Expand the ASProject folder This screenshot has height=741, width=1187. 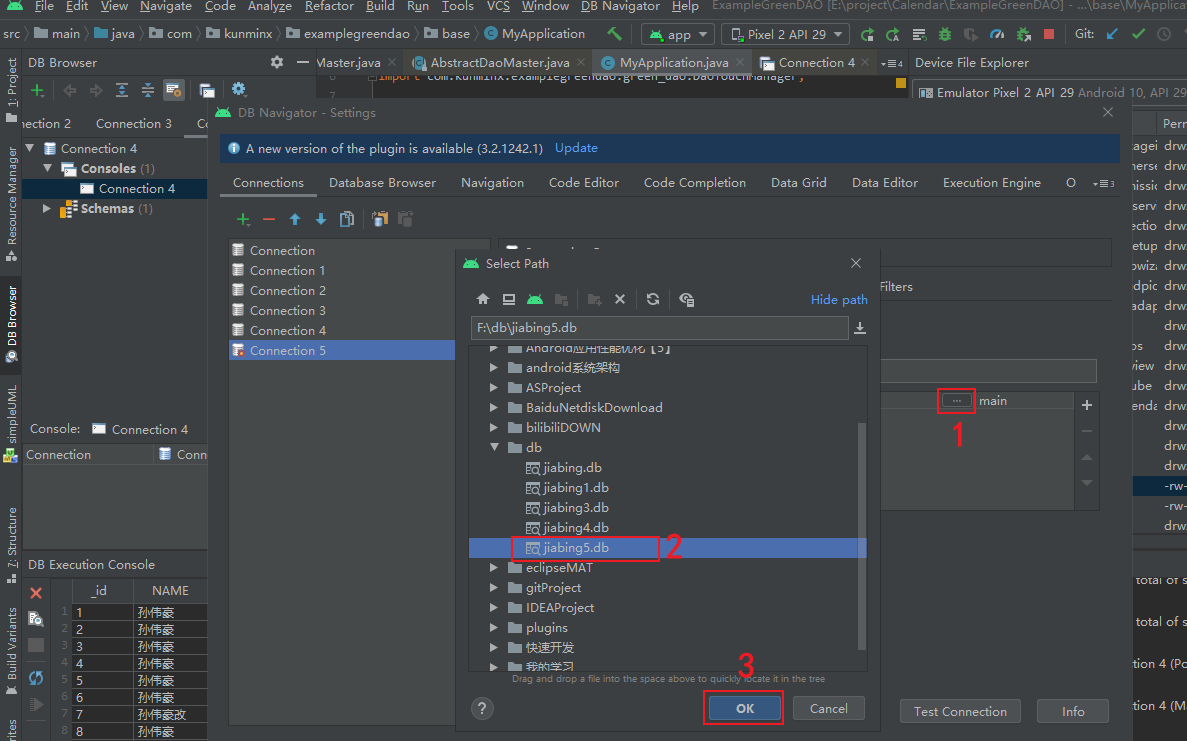coord(494,388)
